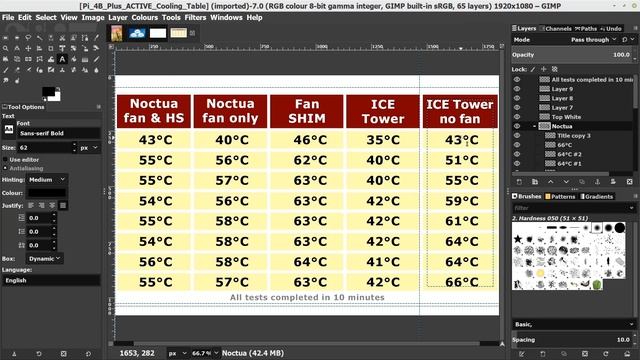This screenshot has width=640, height=360.
Task: Hide the Layer 9 layer
Action: pyautogui.click(x=517, y=89)
